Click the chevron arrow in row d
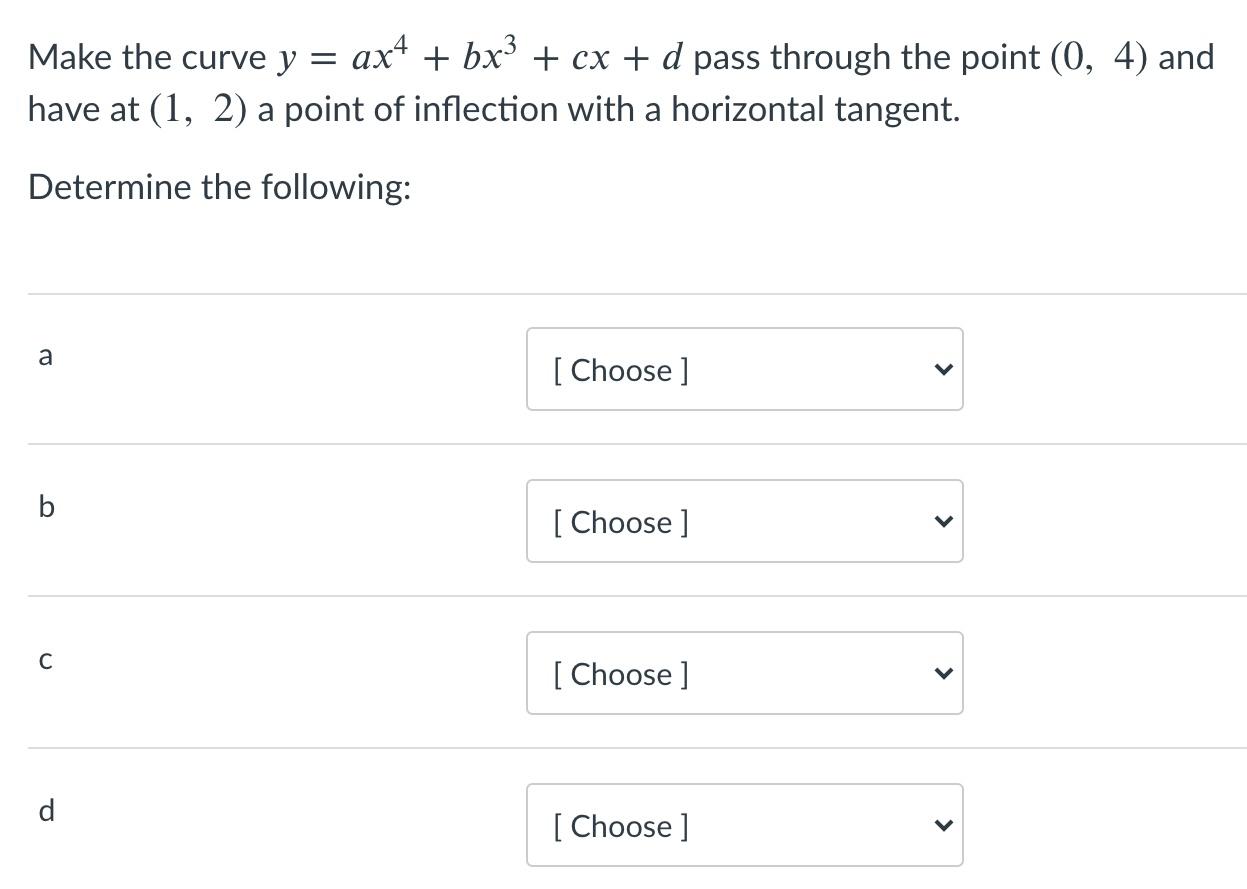 coord(941,826)
